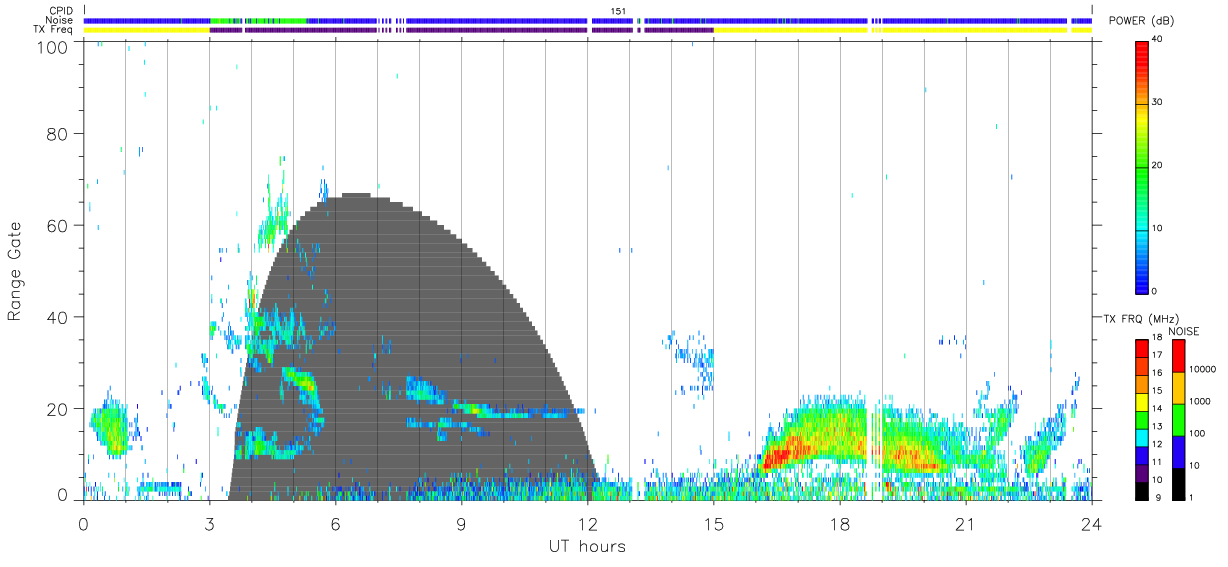Image resolution: width=1228 pixels, height=567 pixels.
Task: Click the 'Range Gate' axis title
Action: [x=16, y=271]
